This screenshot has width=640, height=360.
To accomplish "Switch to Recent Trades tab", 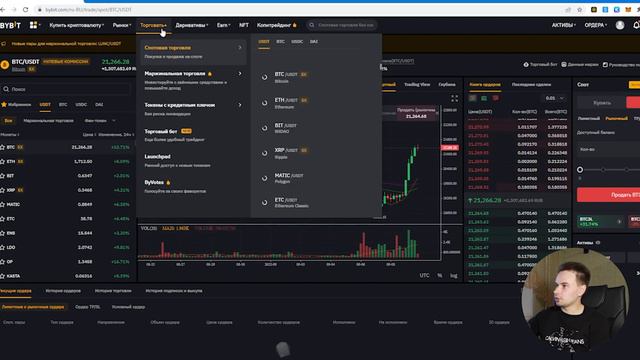I will pyautogui.click(x=531, y=84).
